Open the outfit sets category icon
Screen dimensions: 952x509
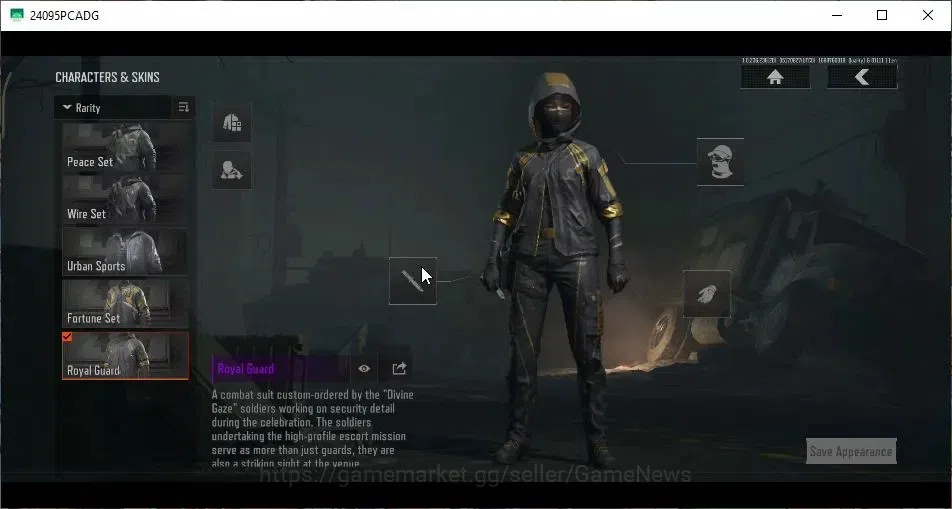tap(232, 122)
